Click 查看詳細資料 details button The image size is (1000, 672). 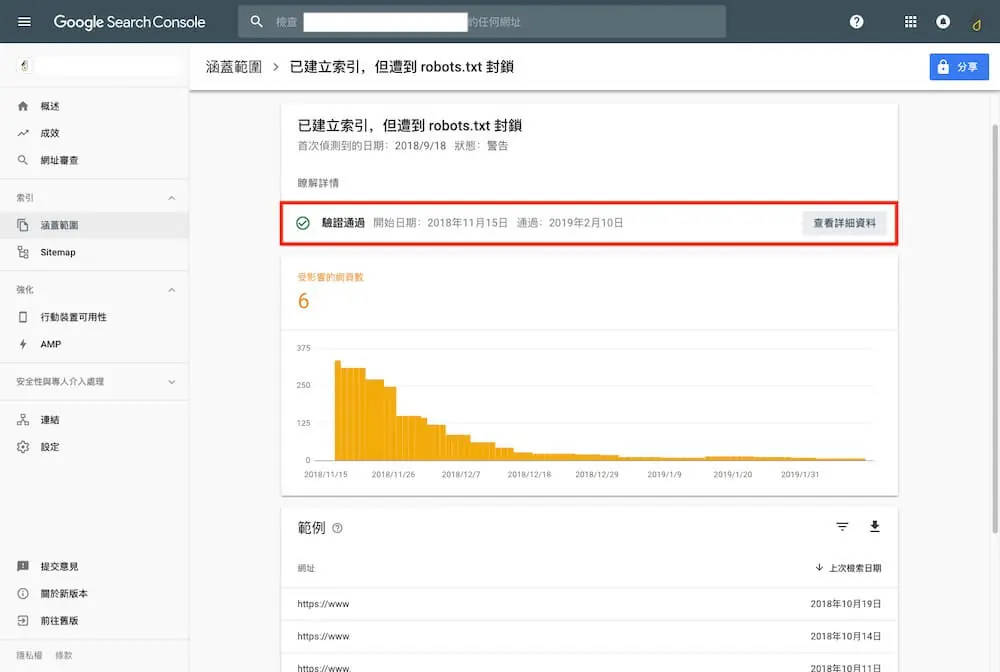point(844,223)
